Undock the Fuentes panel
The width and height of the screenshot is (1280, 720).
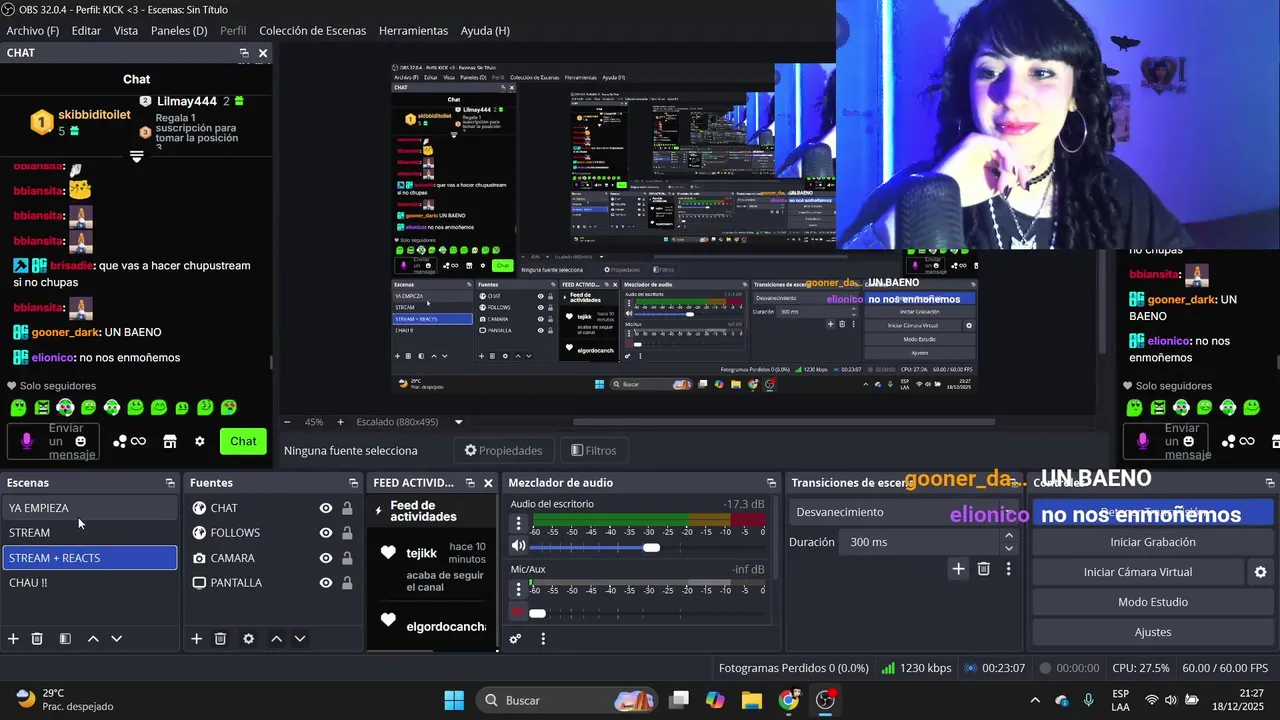tap(354, 483)
